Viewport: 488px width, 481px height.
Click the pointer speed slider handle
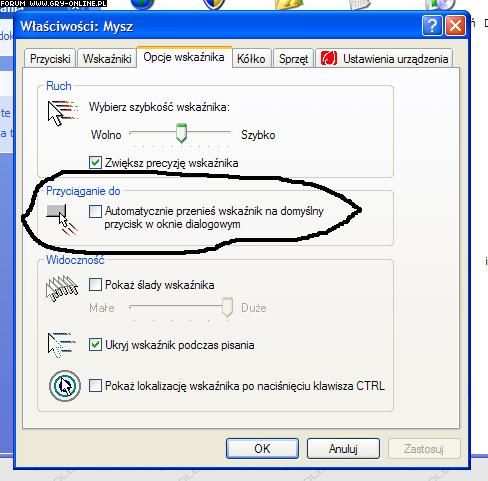pyautogui.click(x=181, y=133)
